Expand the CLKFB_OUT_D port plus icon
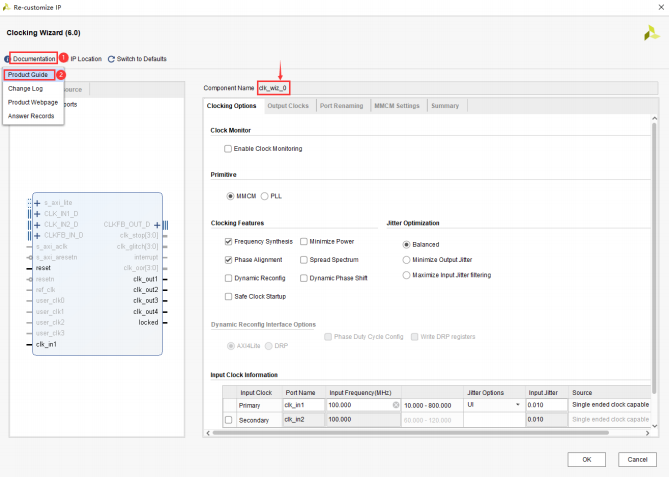 click(157, 225)
